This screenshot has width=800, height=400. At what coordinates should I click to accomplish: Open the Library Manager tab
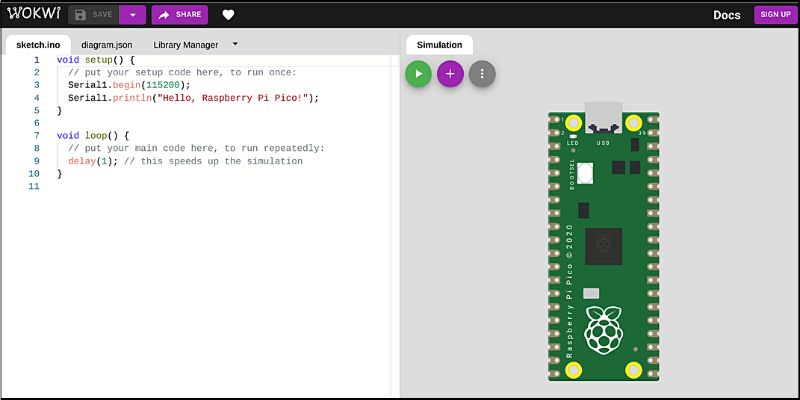[x=186, y=45]
